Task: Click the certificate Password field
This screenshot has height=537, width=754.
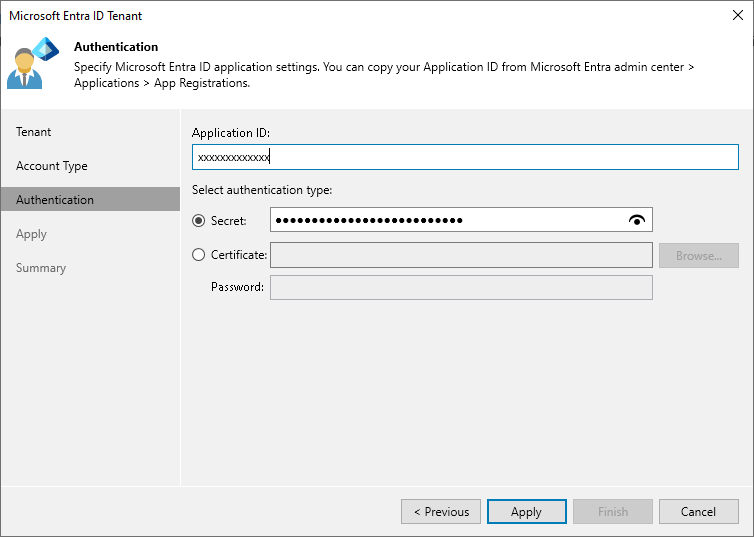Action: 461,287
